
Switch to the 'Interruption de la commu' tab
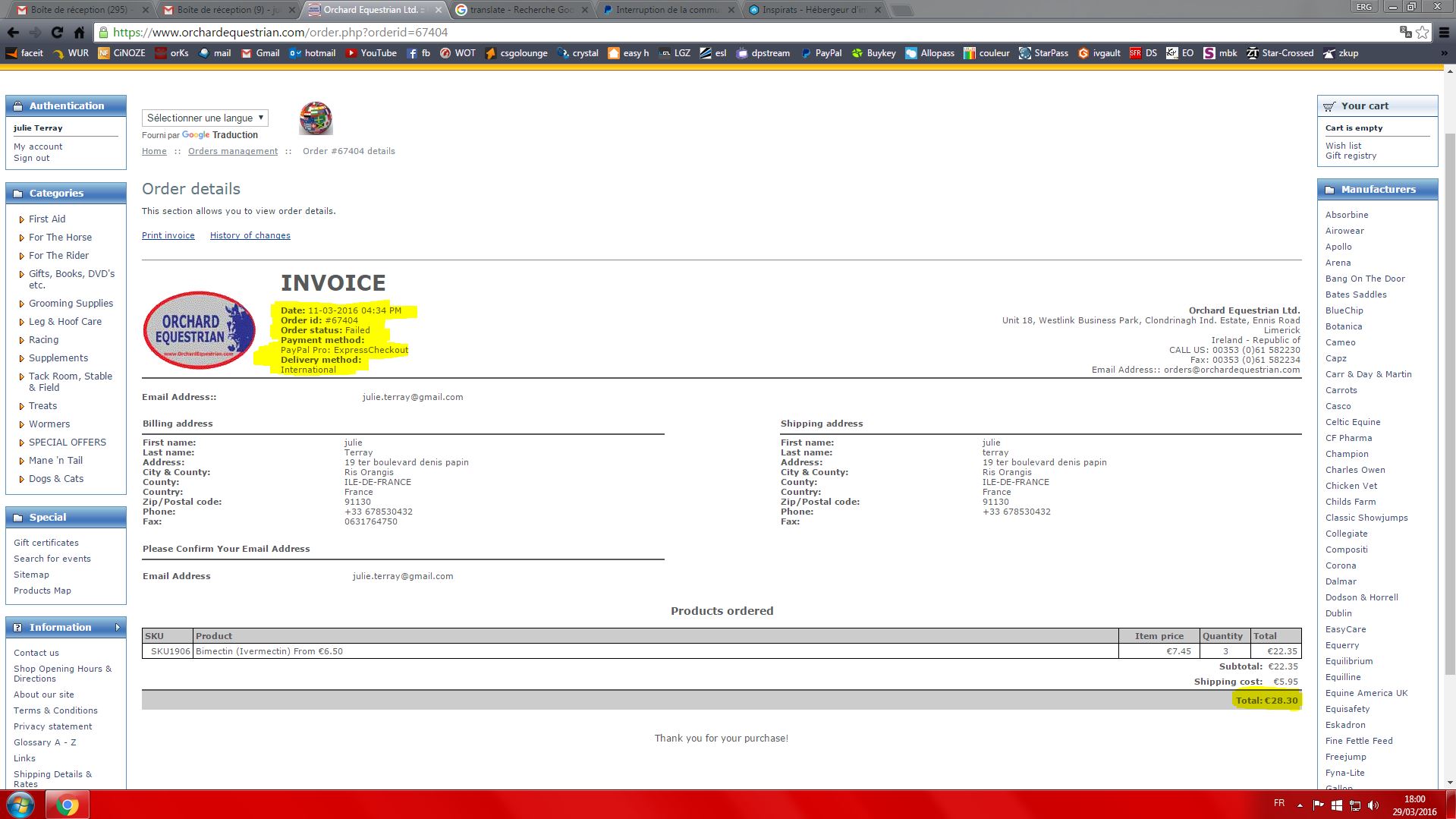click(667, 10)
